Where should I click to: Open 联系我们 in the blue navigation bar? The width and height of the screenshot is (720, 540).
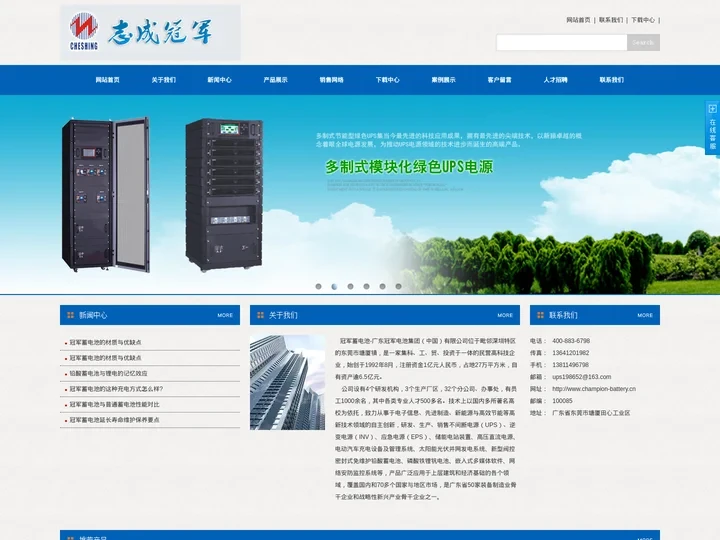point(612,80)
